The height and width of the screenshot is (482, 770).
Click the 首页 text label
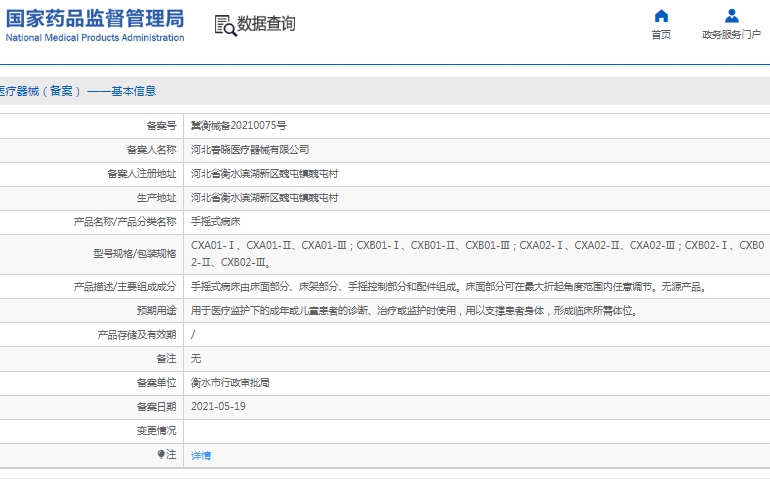(661, 34)
